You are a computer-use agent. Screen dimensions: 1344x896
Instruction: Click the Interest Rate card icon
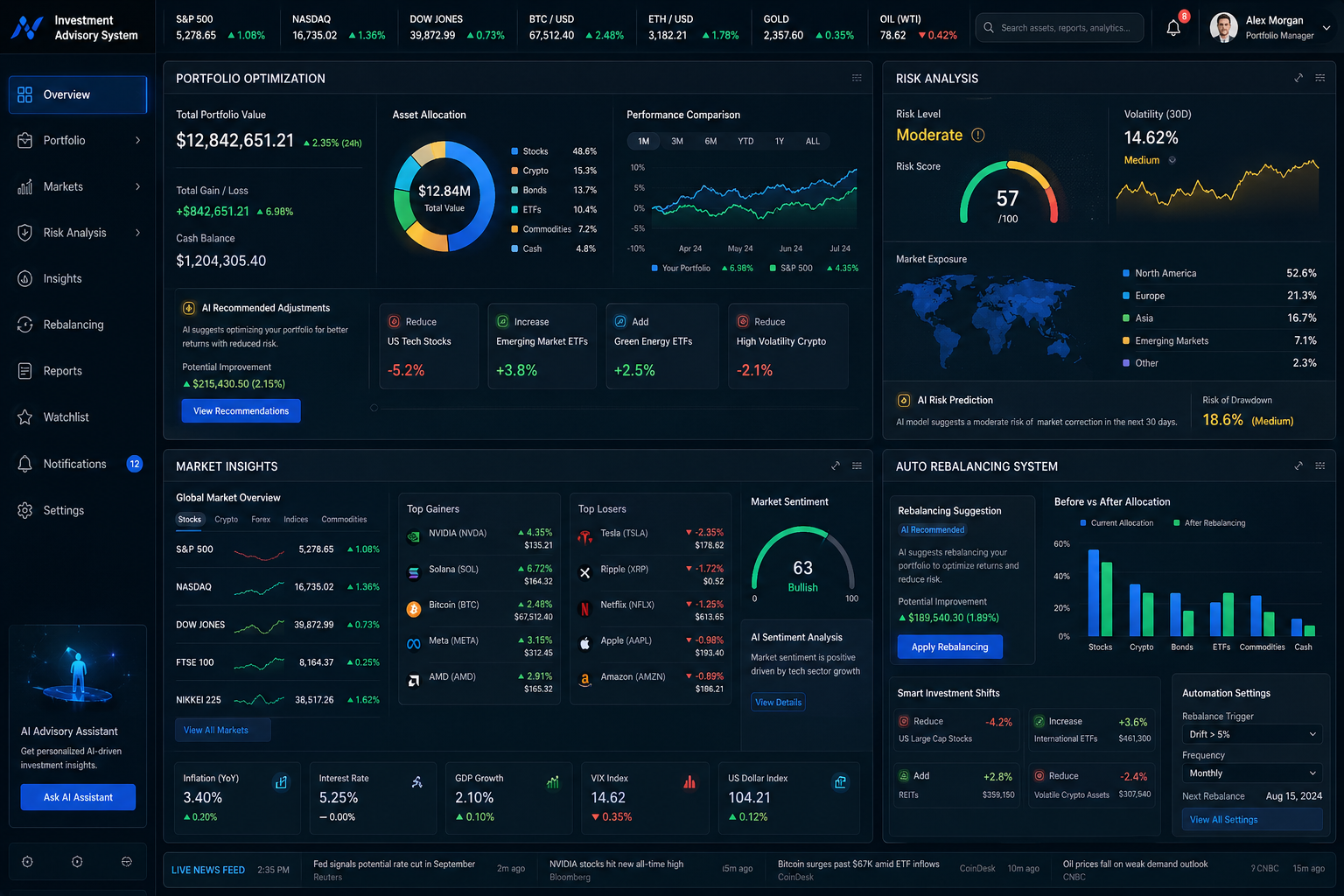point(417,782)
